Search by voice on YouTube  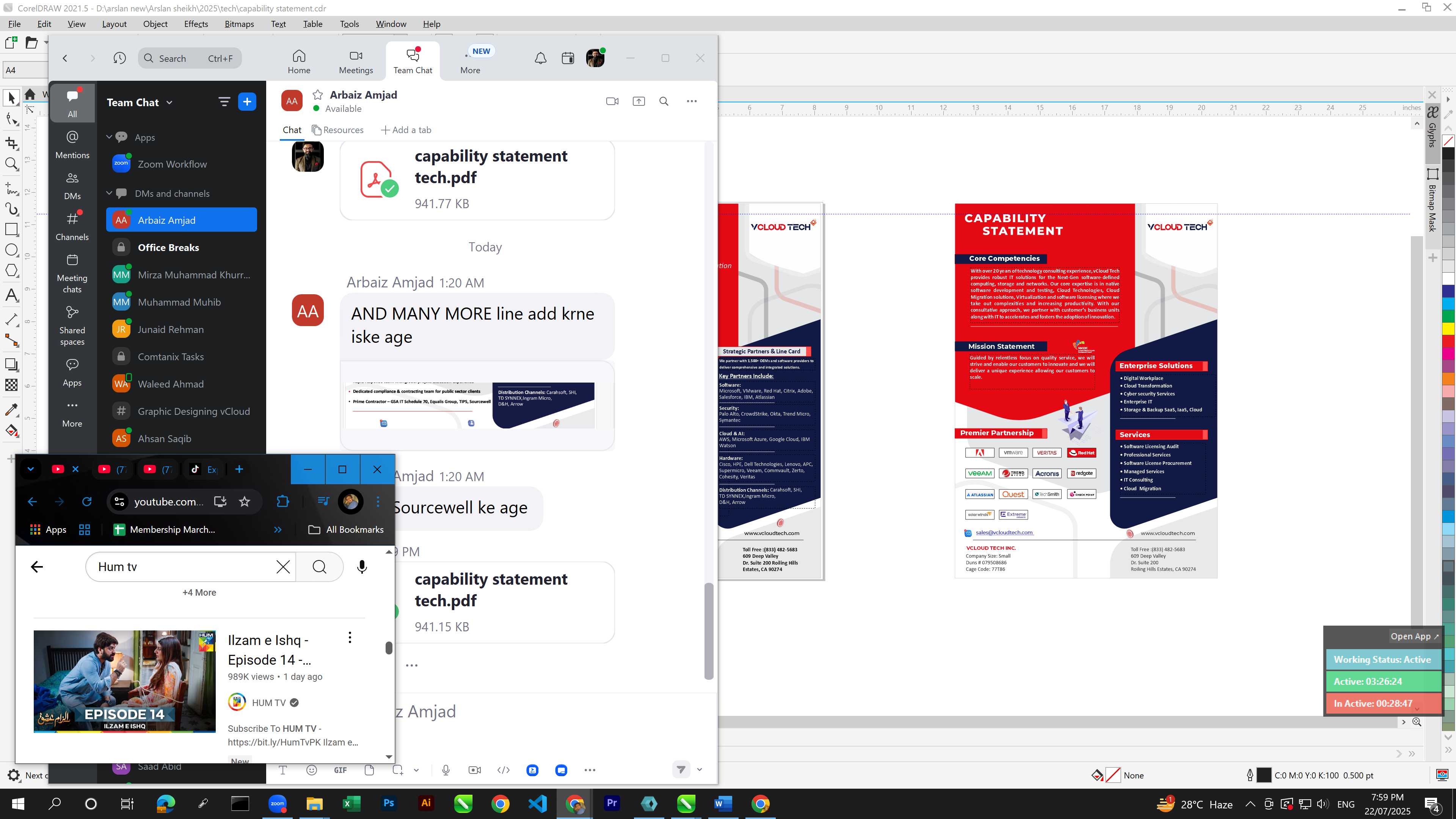(x=362, y=567)
